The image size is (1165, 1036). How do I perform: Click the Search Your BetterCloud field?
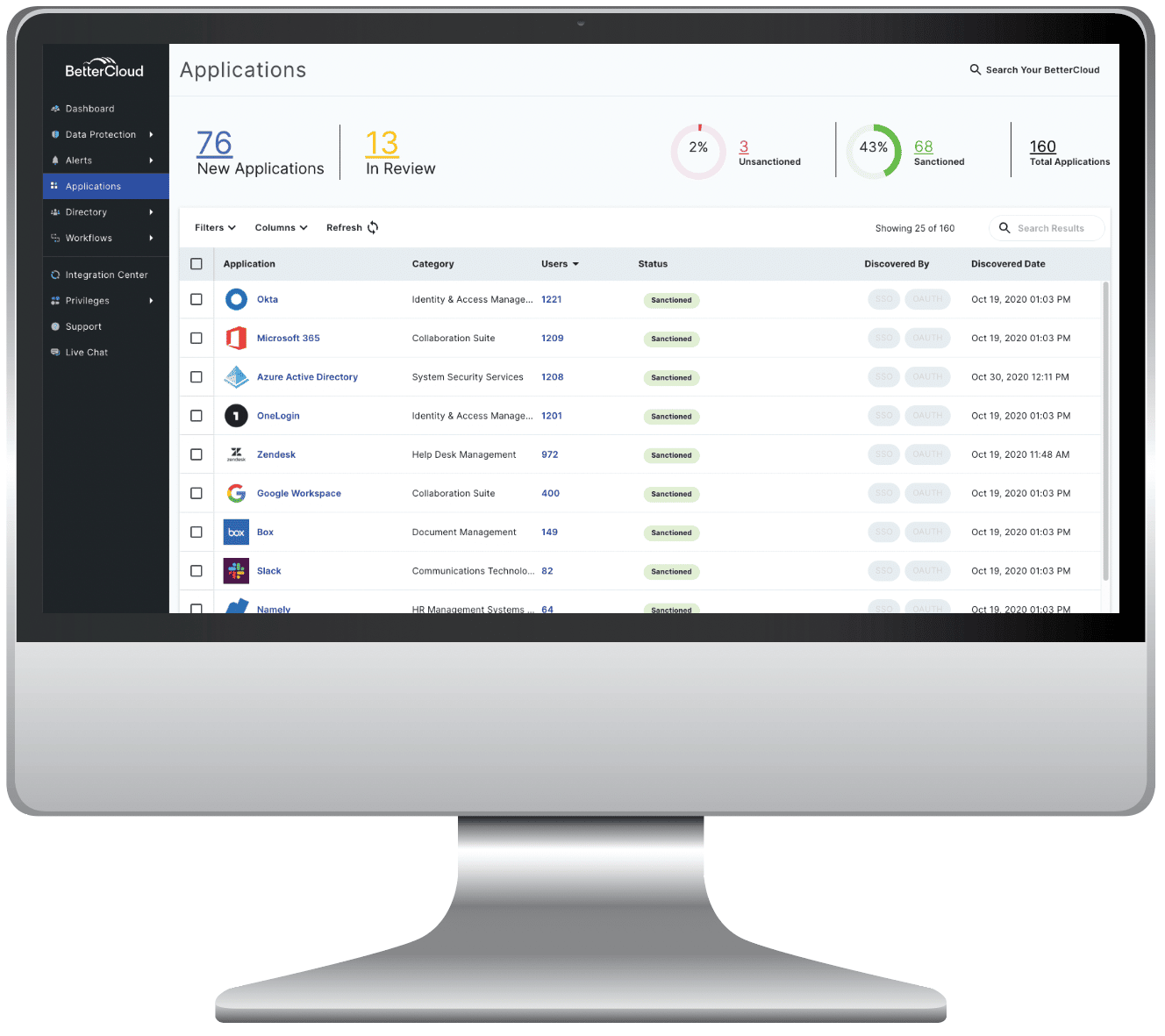point(1034,69)
